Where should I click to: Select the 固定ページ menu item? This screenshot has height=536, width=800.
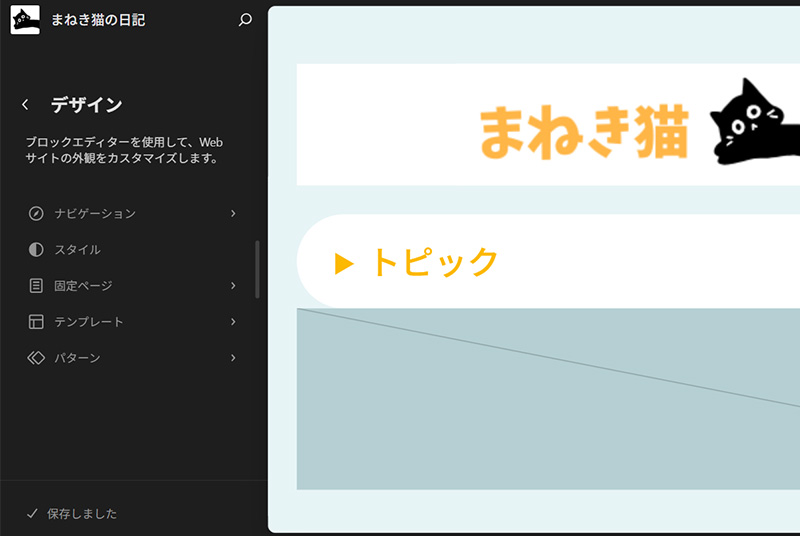coord(83,286)
